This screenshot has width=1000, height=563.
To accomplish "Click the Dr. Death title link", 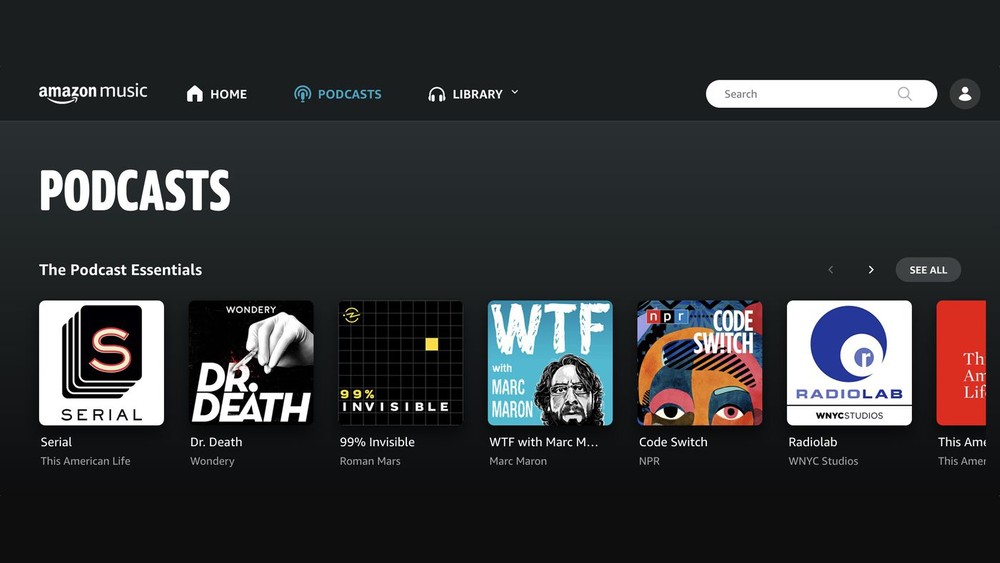I will [216, 442].
